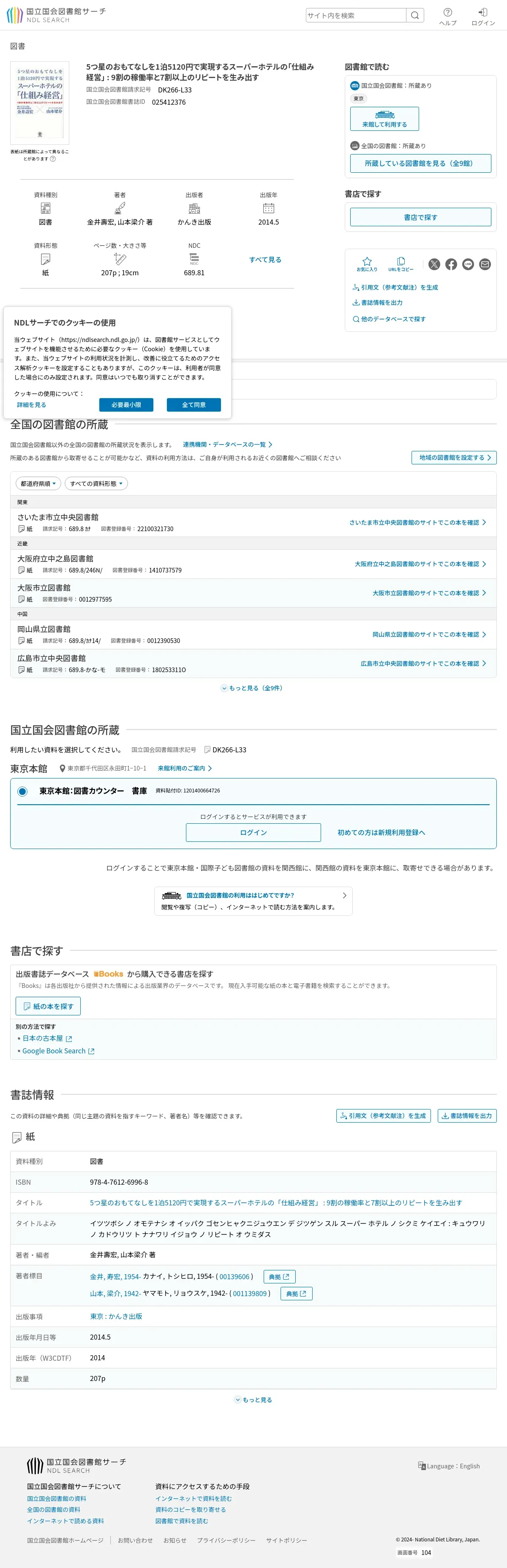Open 来館利用のご案内 link
Image resolution: width=507 pixels, height=1568 pixels.
tap(185, 769)
